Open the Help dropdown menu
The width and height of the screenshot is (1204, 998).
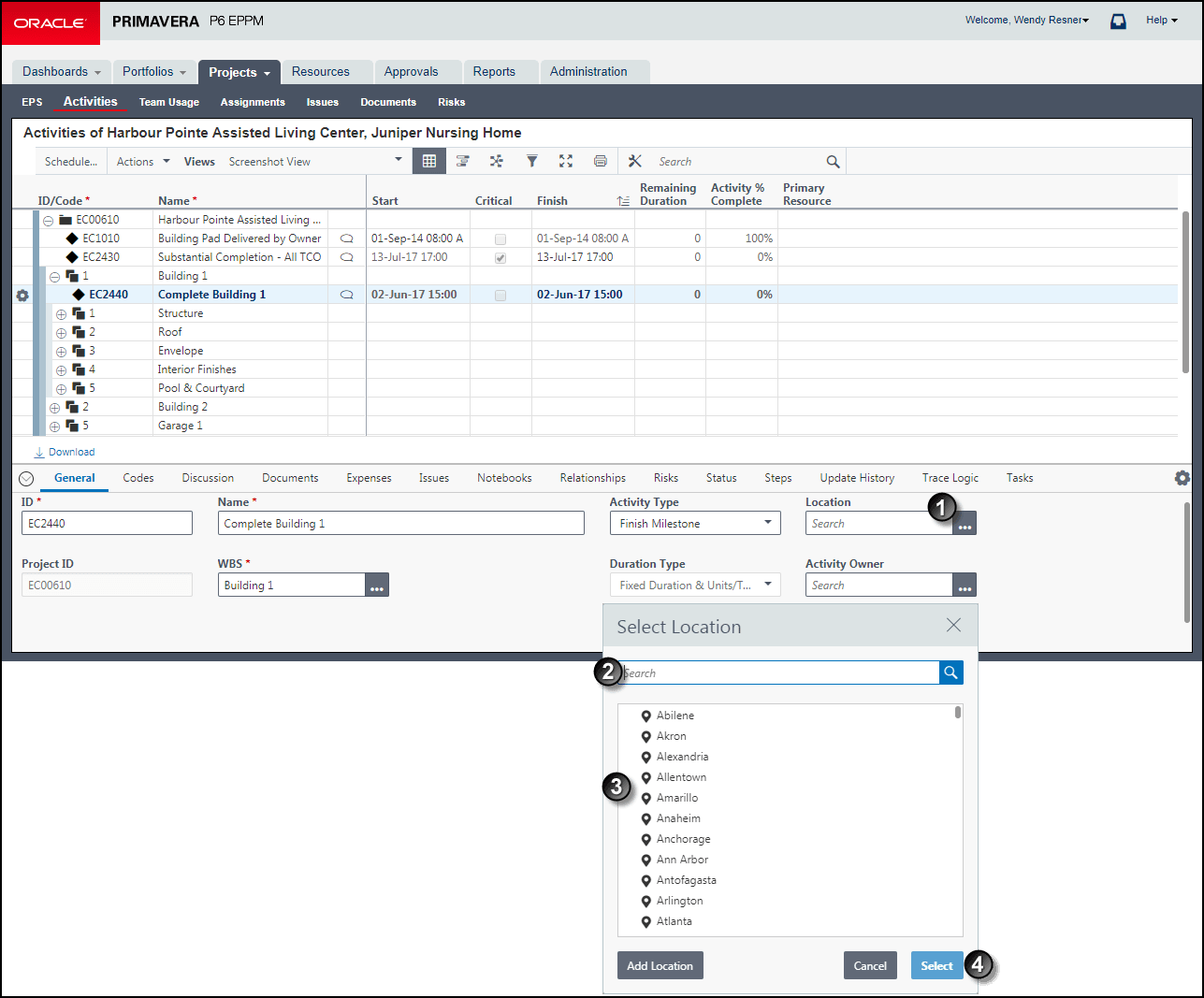pos(1162,20)
